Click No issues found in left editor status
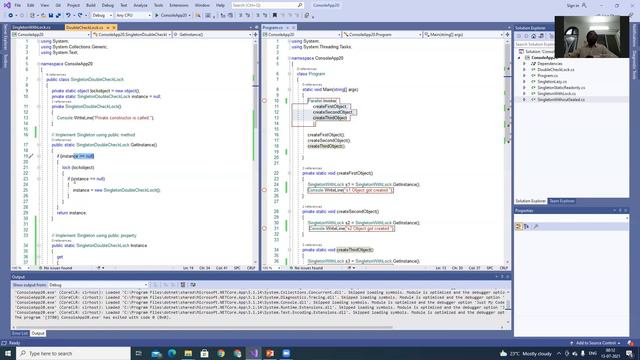The image size is (640, 360). [x=56, y=268]
